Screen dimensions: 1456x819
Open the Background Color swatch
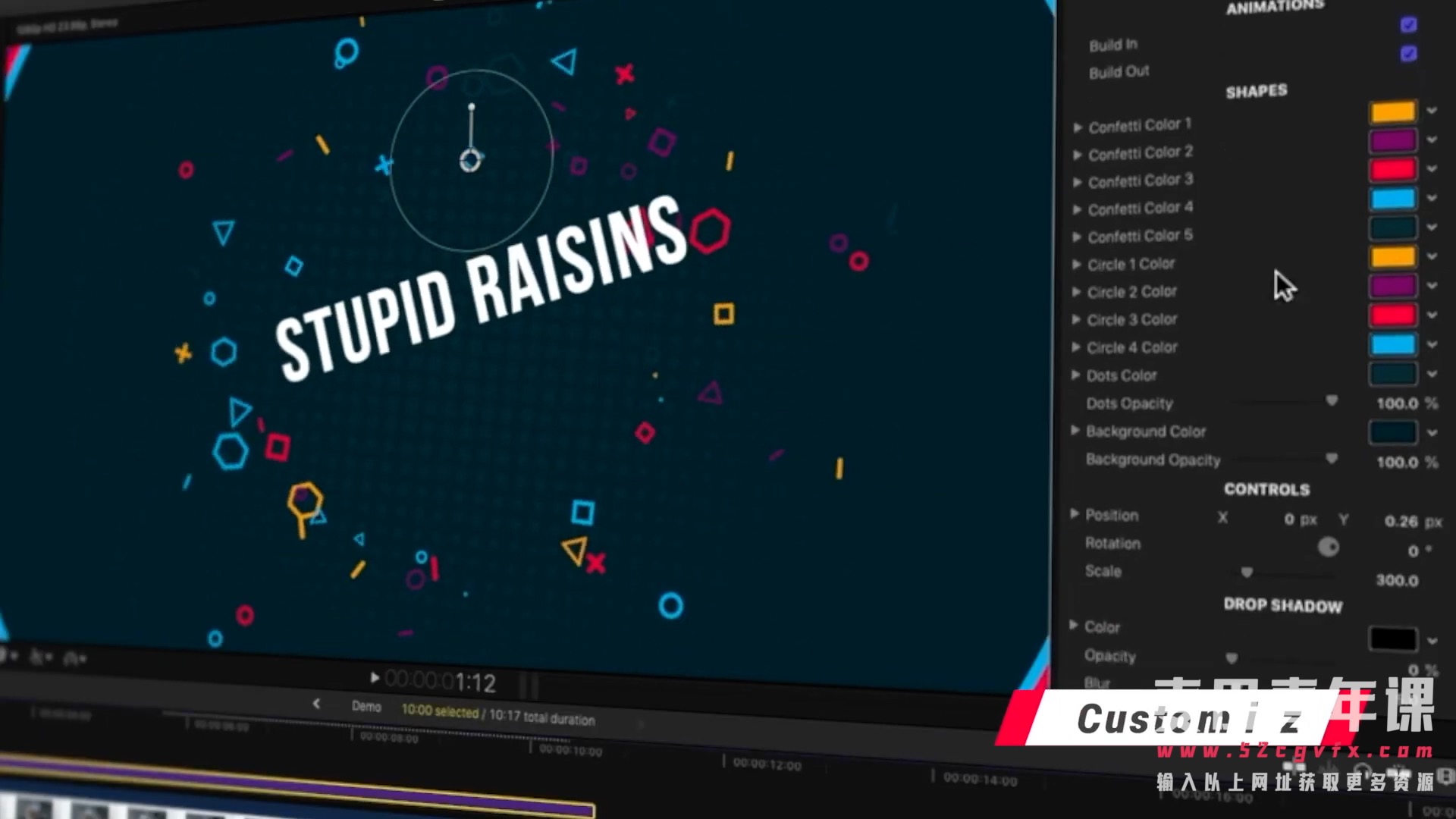tap(1393, 432)
